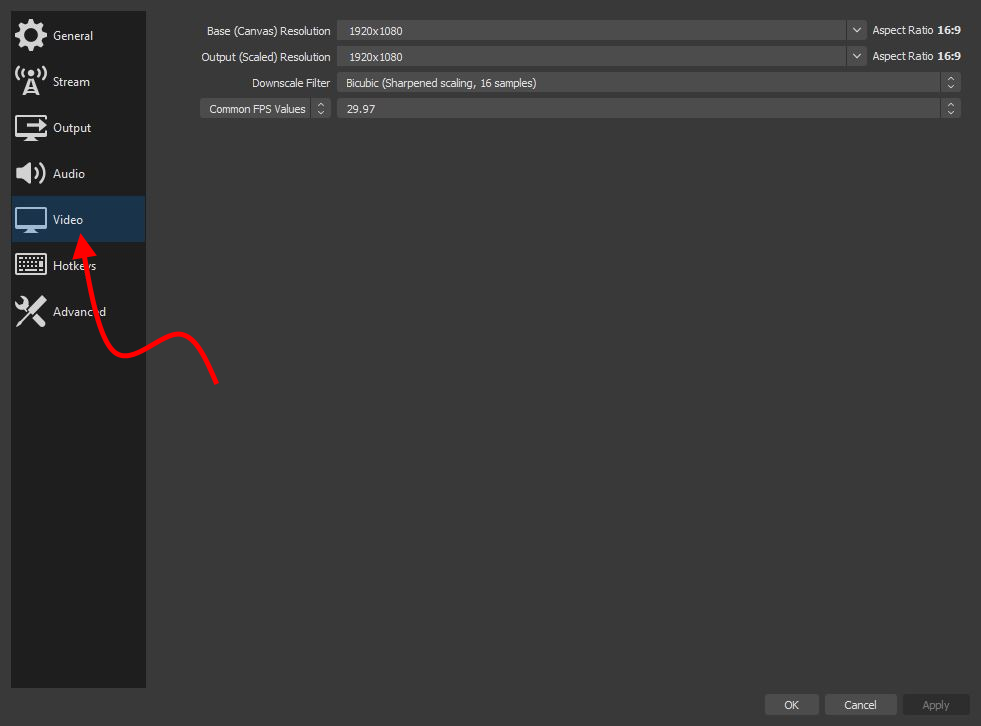Click the Bicubic downscale filter field
This screenshot has width=981, height=726.
point(638,83)
